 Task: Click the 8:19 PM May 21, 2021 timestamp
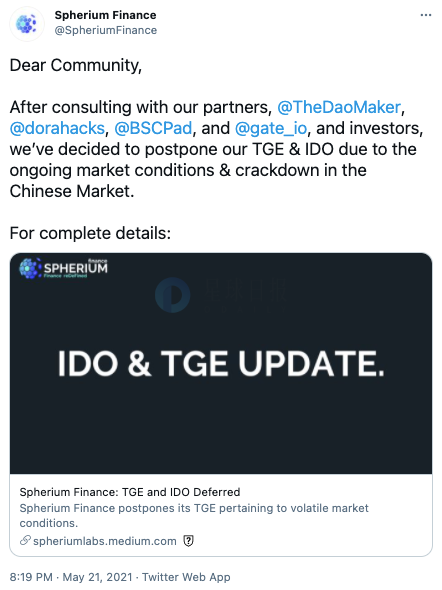click(x=71, y=577)
